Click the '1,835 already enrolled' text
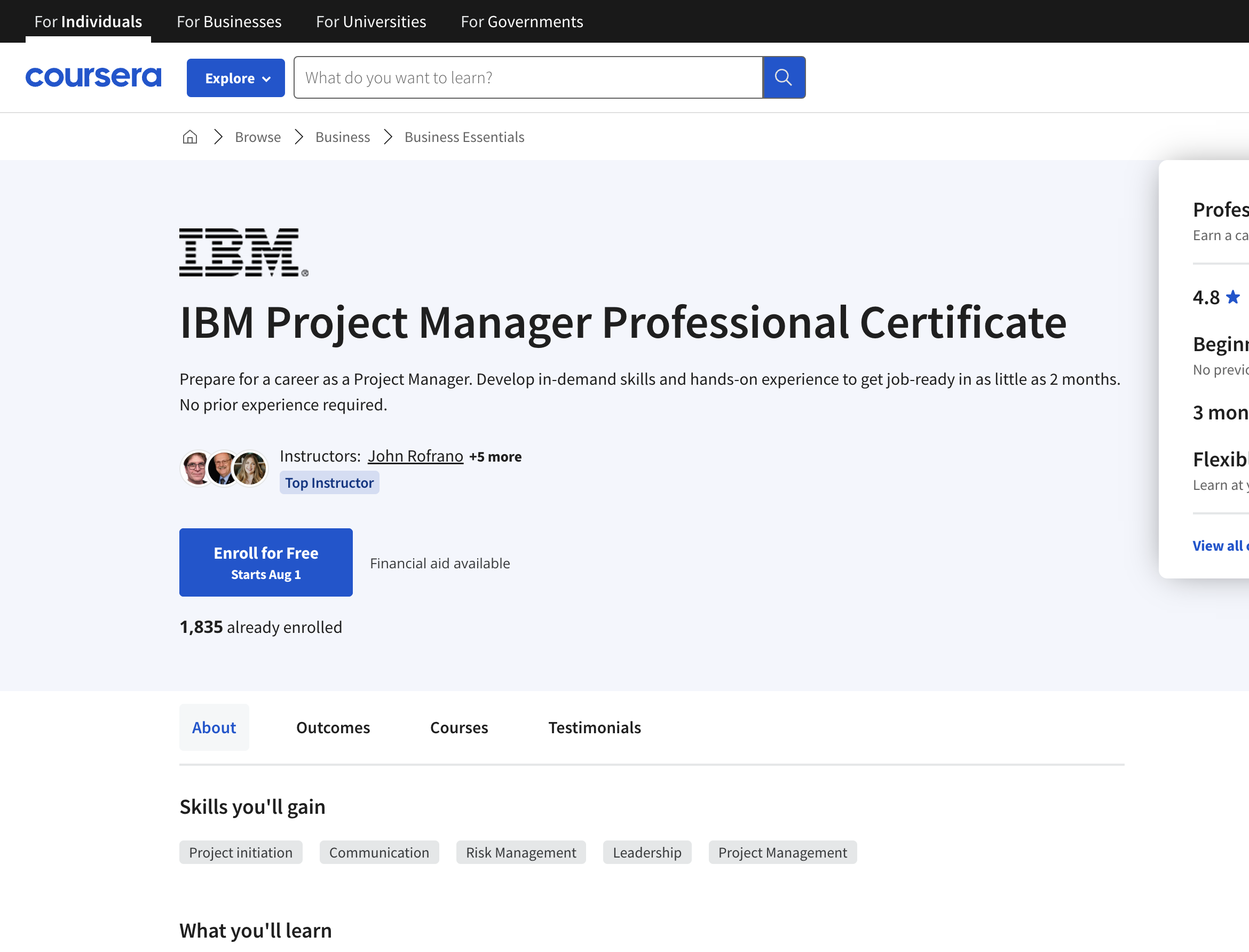This screenshot has width=1249, height=952. pyautogui.click(x=260, y=628)
